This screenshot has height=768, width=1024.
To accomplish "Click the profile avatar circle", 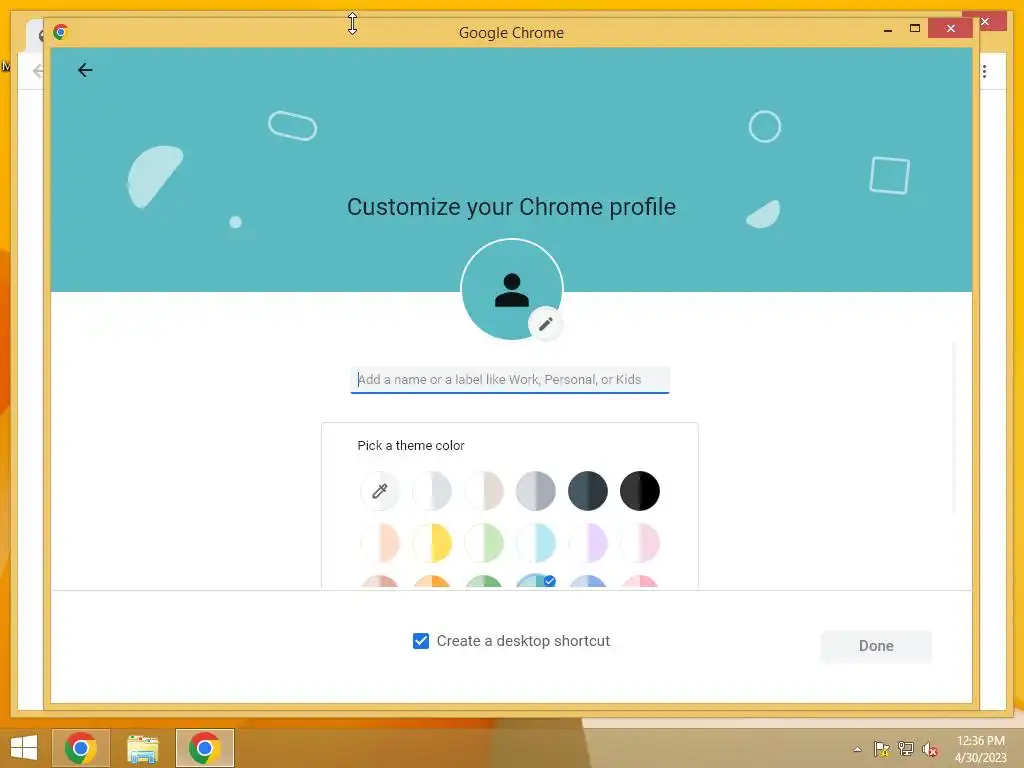I will pyautogui.click(x=511, y=289).
